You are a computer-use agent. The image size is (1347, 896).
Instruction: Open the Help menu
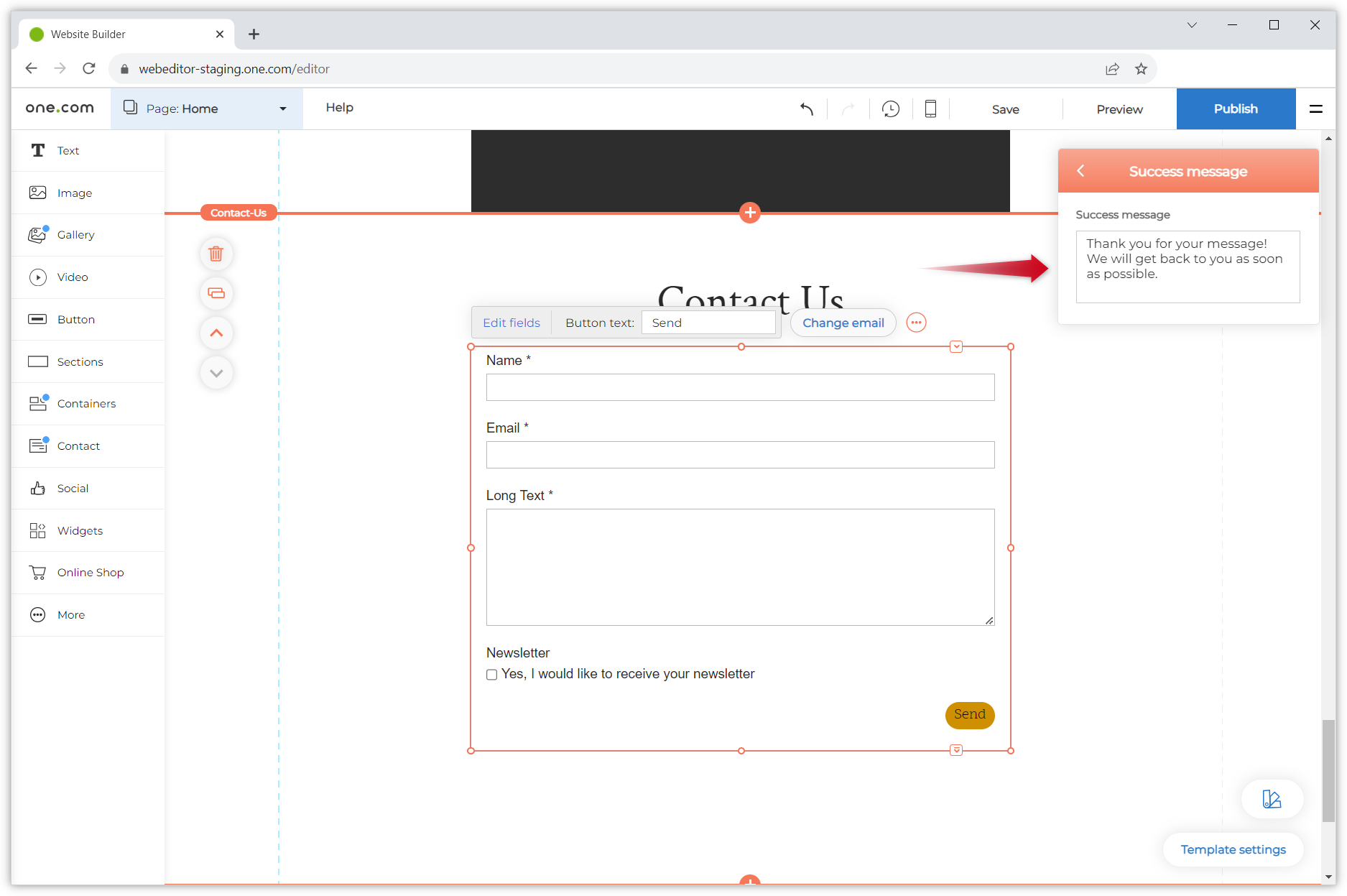coord(339,108)
